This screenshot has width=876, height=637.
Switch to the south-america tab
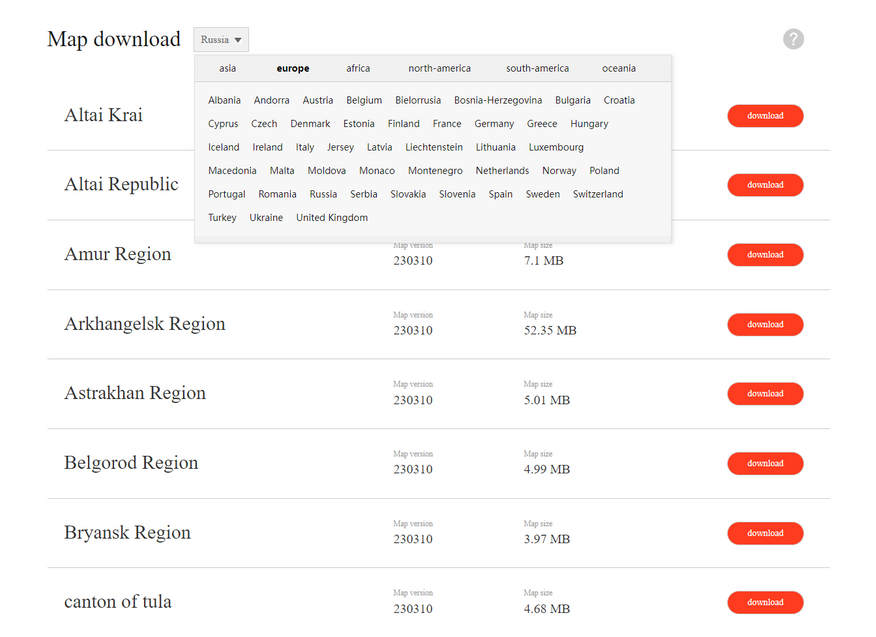[x=537, y=69]
